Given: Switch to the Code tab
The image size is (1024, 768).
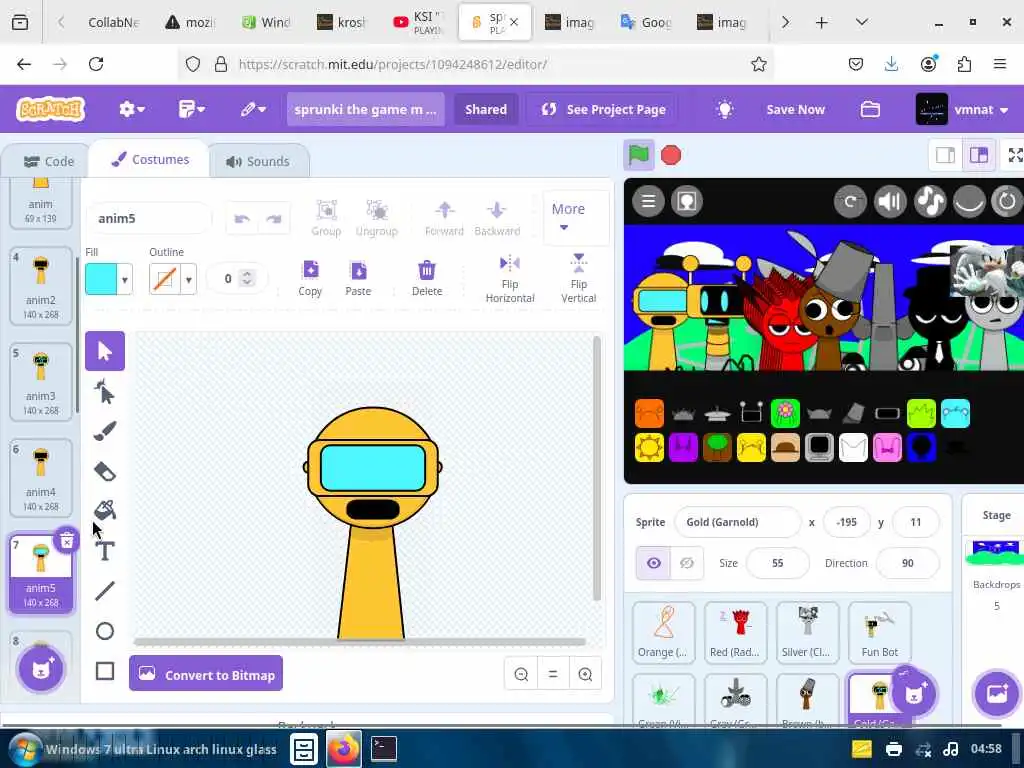Looking at the screenshot, I should point(48,161).
